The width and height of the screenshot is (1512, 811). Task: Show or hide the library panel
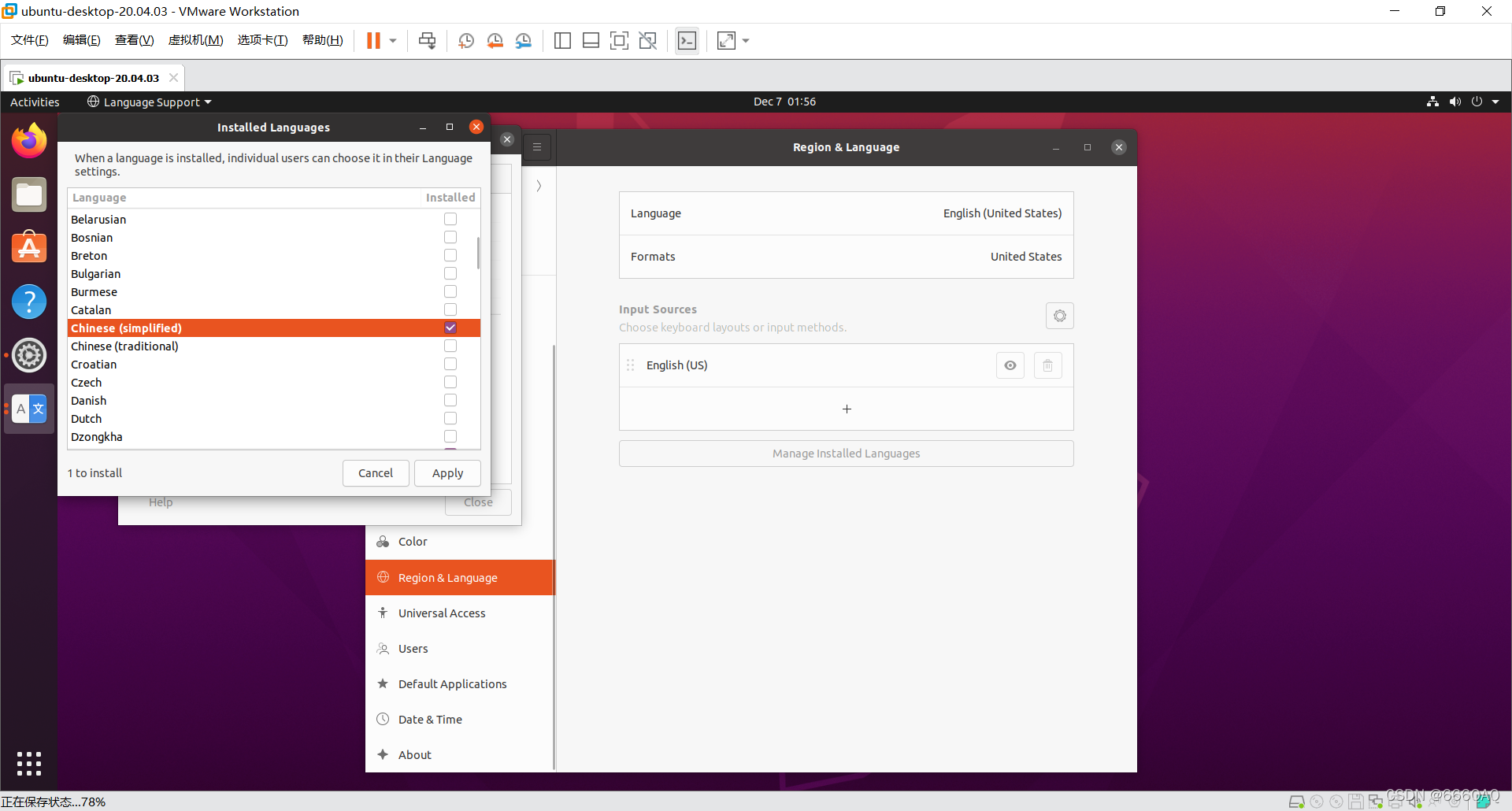click(562, 40)
